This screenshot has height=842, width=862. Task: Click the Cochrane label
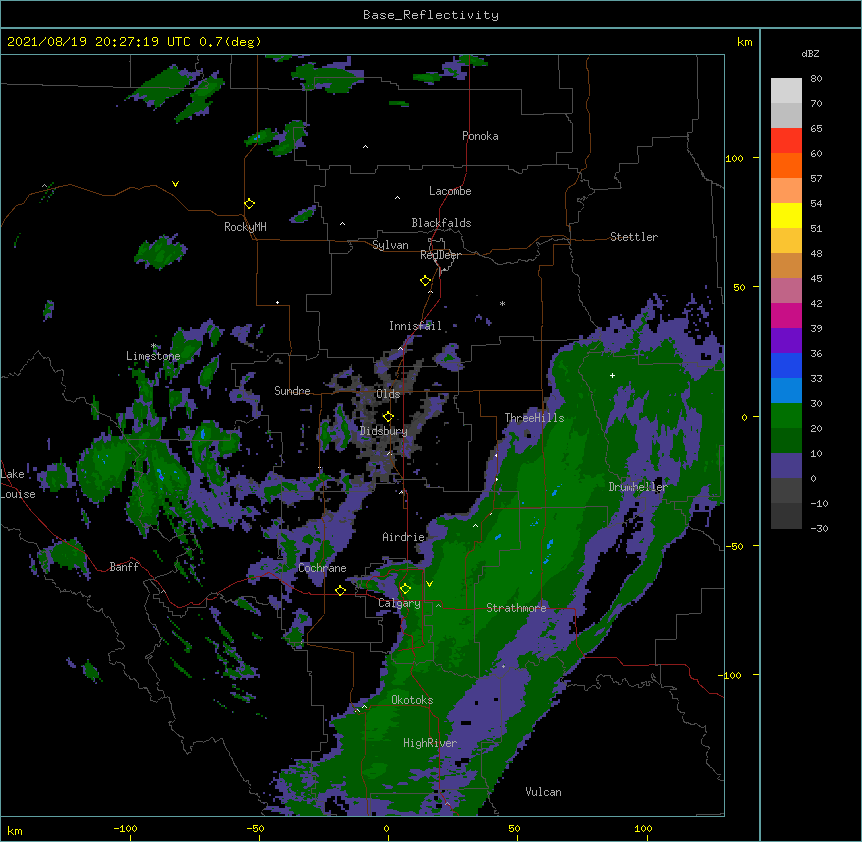(322, 568)
